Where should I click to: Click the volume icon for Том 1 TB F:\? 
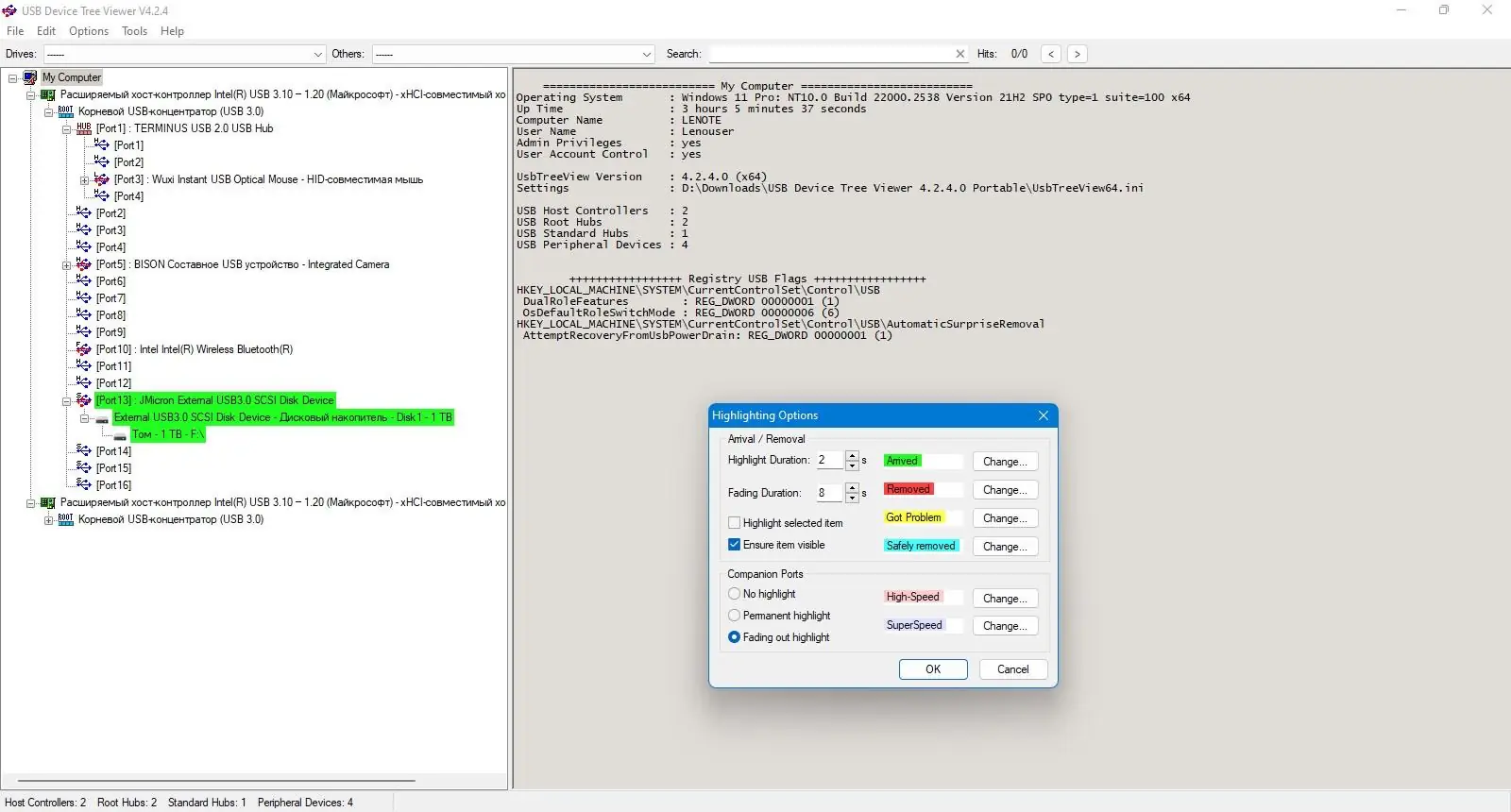[120, 435]
